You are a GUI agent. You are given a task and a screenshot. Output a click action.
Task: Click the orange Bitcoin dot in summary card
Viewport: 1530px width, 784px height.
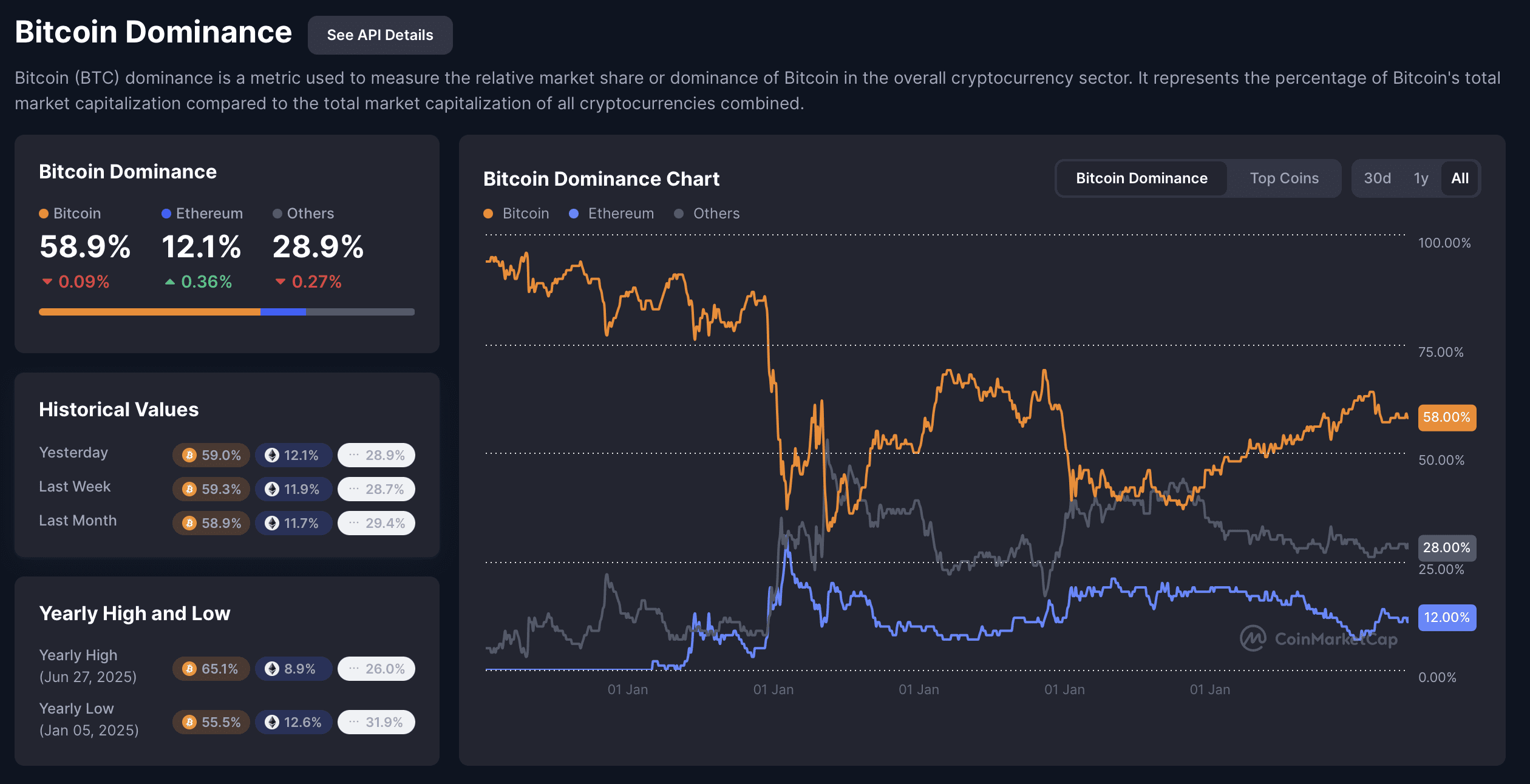coord(44,214)
